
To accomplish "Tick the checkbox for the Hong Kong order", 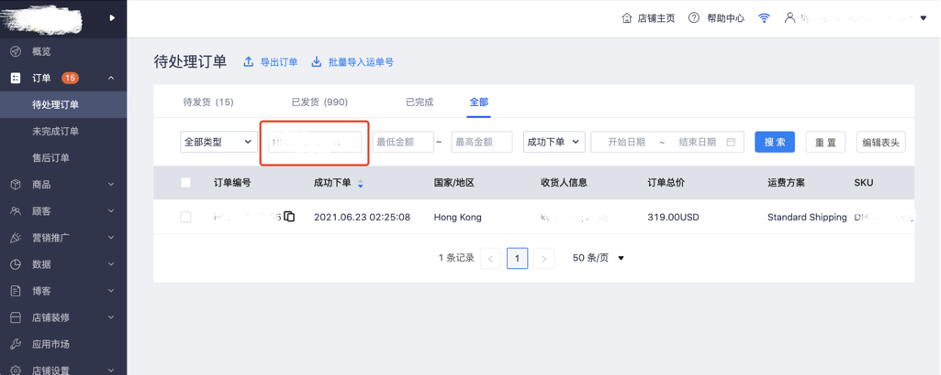I will [x=186, y=217].
